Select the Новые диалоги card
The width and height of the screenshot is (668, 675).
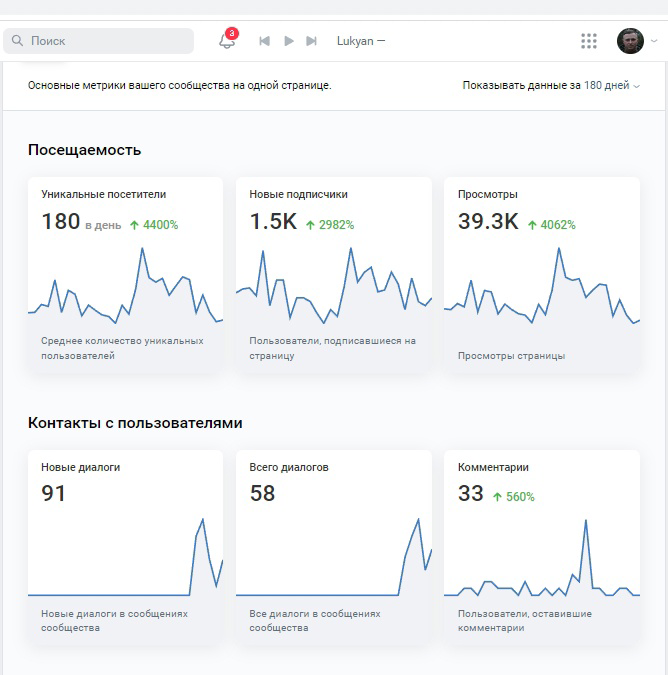tap(125, 547)
